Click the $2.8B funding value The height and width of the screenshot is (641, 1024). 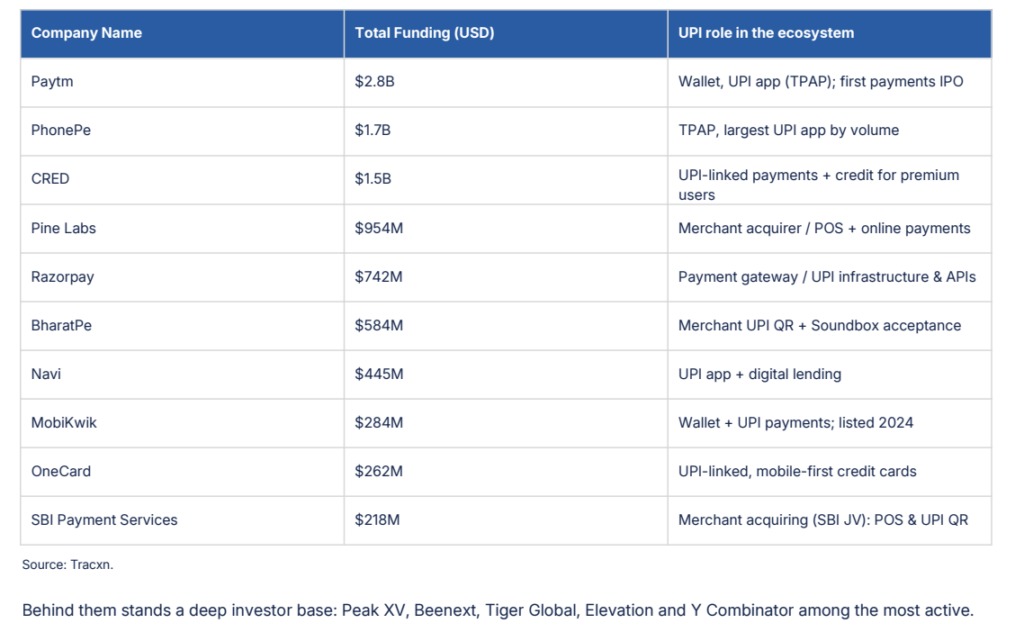coord(374,82)
